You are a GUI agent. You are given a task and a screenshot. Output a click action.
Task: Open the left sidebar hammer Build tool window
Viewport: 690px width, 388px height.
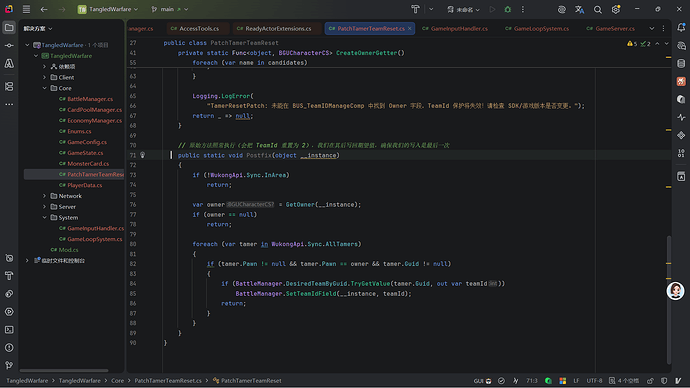tap(9, 276)
